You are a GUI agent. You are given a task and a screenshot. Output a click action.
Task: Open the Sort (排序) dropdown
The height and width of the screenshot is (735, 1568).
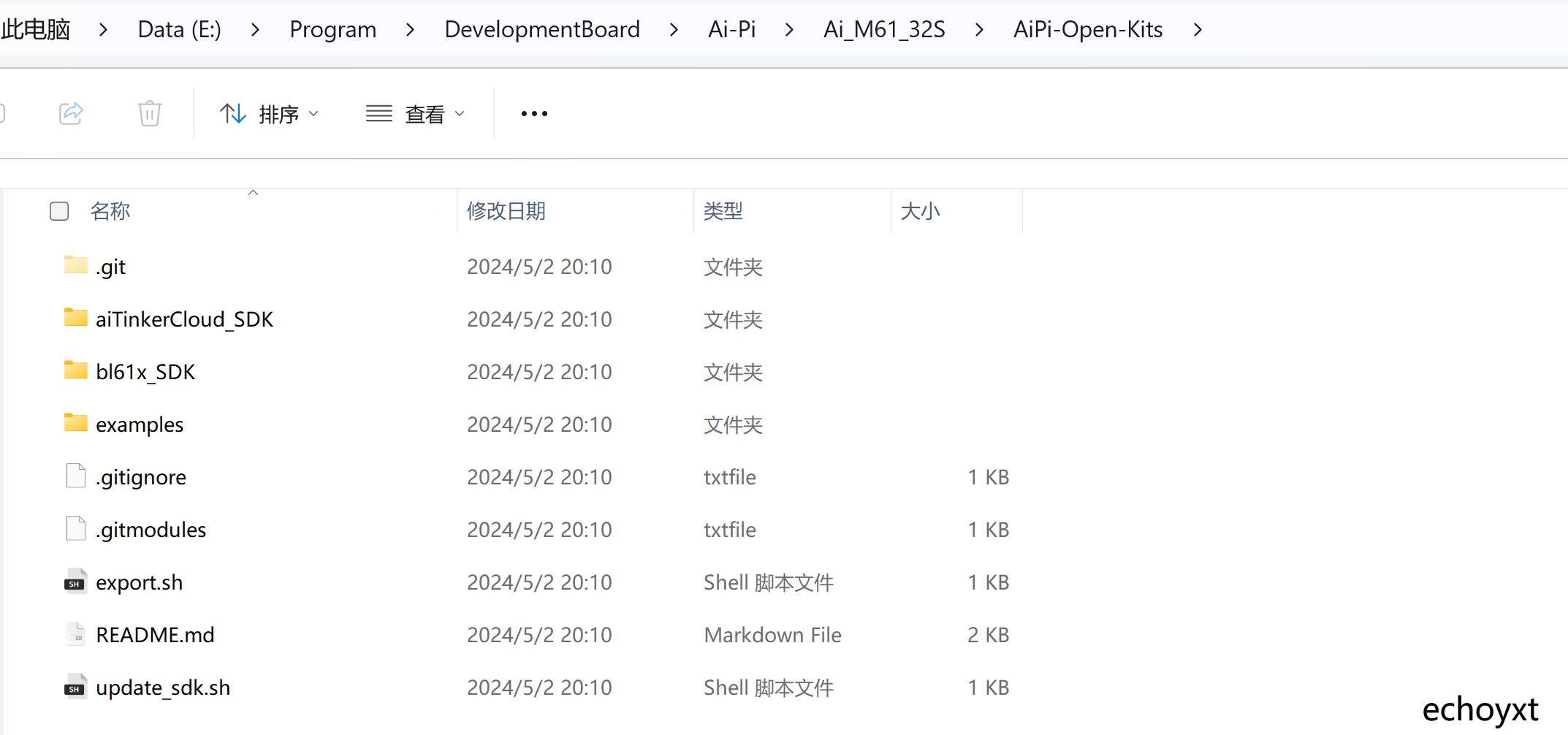click(270, 114)
